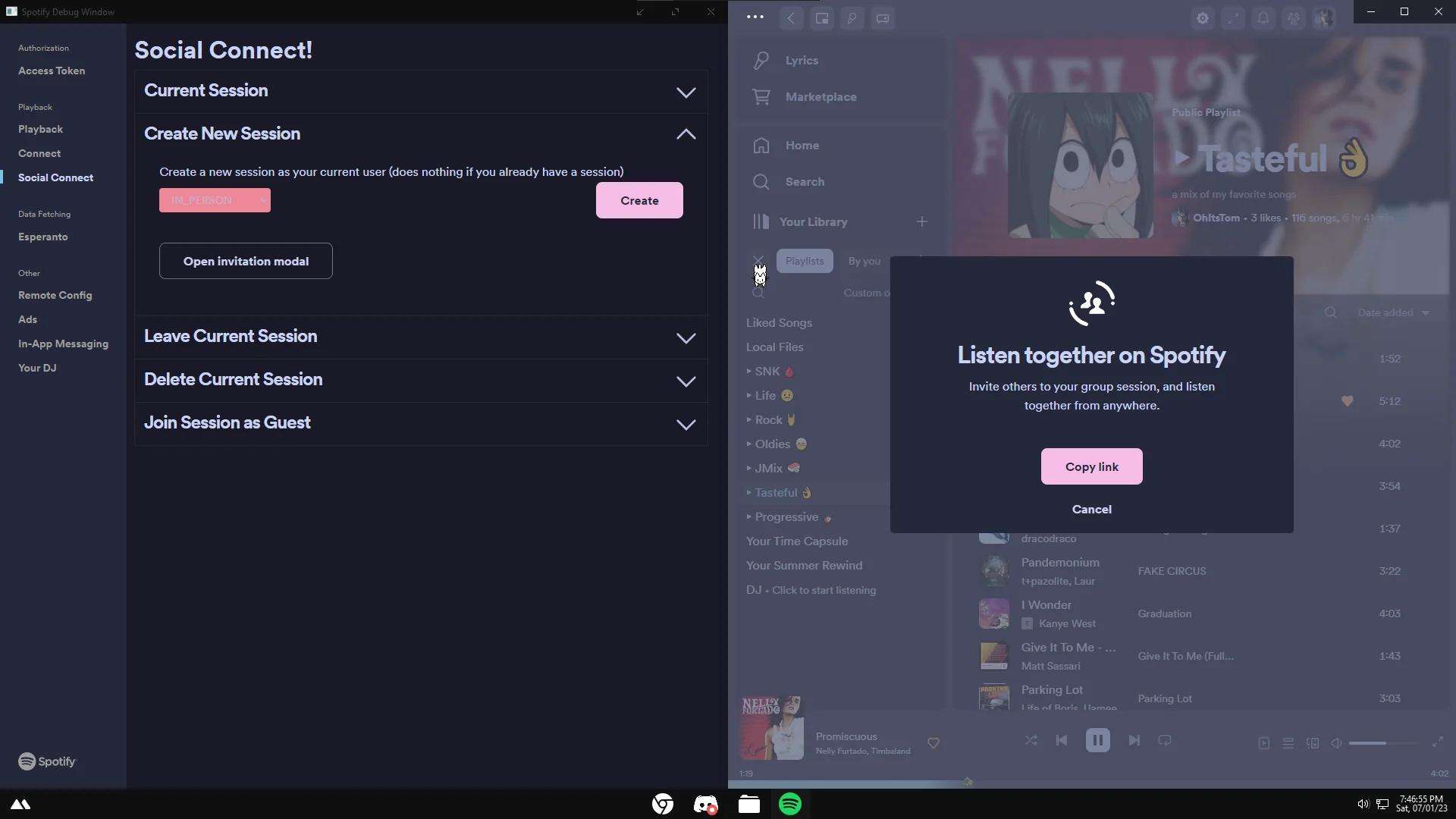Open notifications bell in Spotify top bar
1456x819 pixels.
pyautogui.click(x=1263, y=18)
